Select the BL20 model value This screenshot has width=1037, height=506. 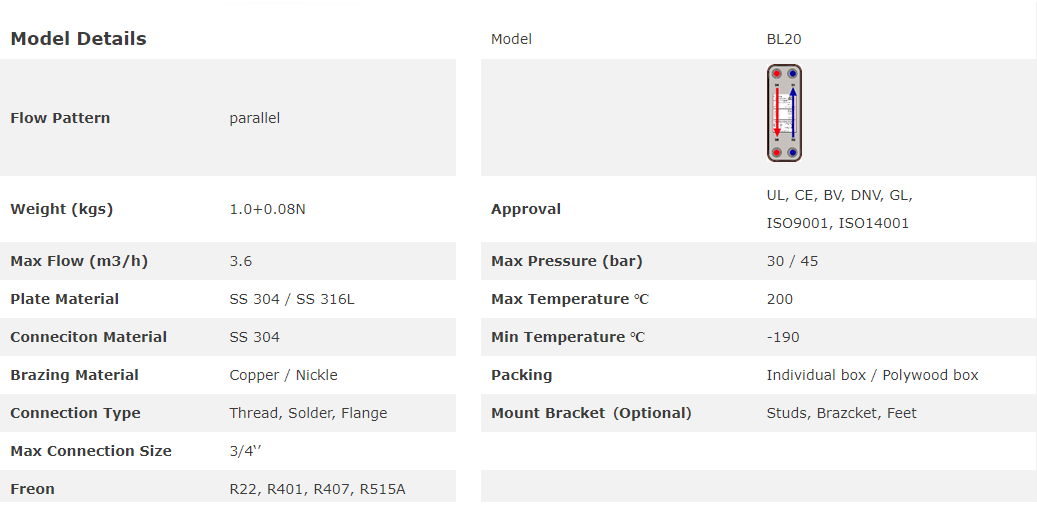784,39
